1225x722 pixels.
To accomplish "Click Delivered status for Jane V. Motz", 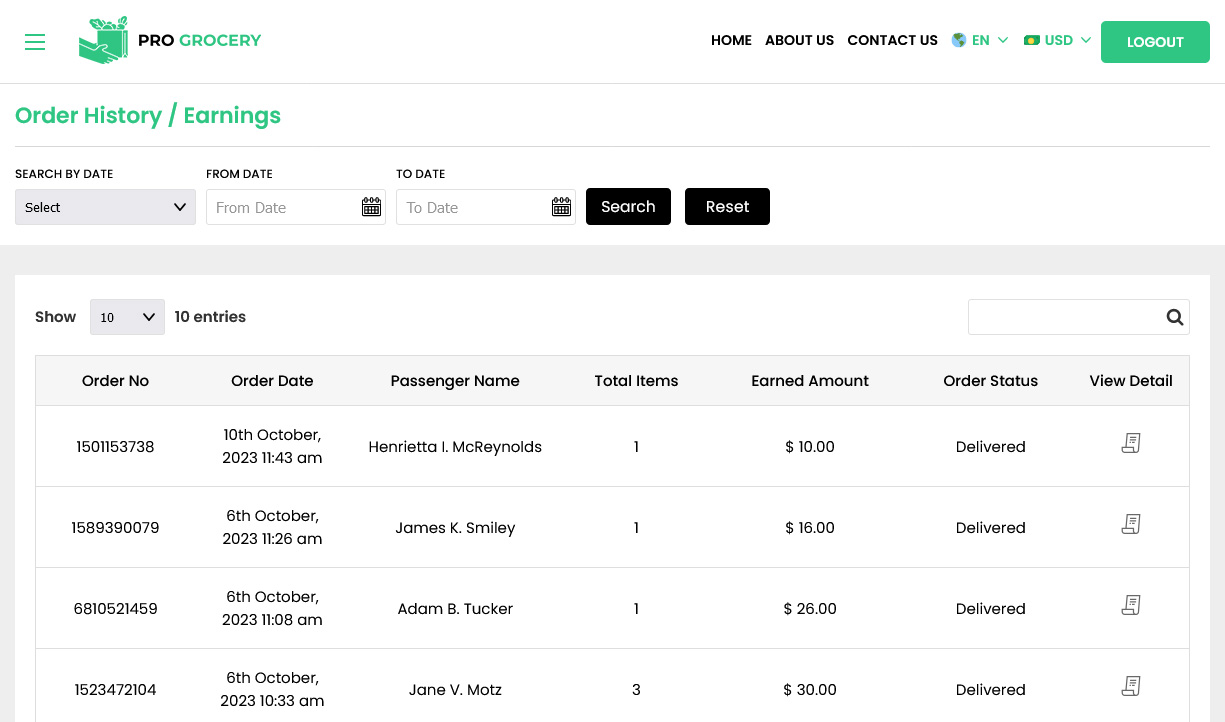I will coord(990,690).
